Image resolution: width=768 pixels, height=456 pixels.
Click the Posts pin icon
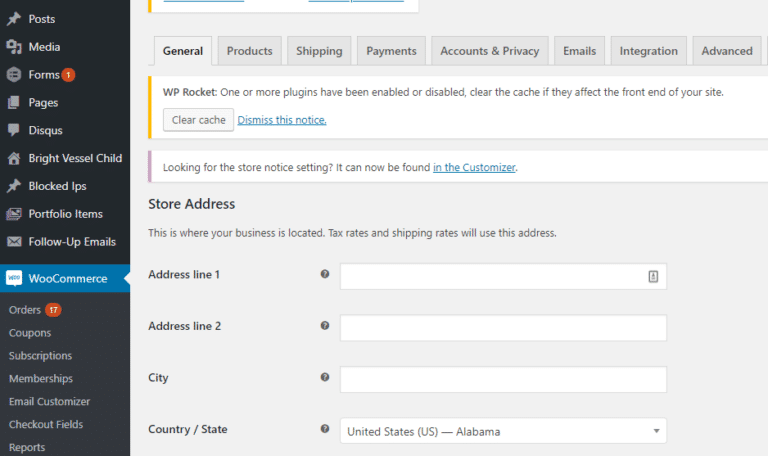pos(14,19)
